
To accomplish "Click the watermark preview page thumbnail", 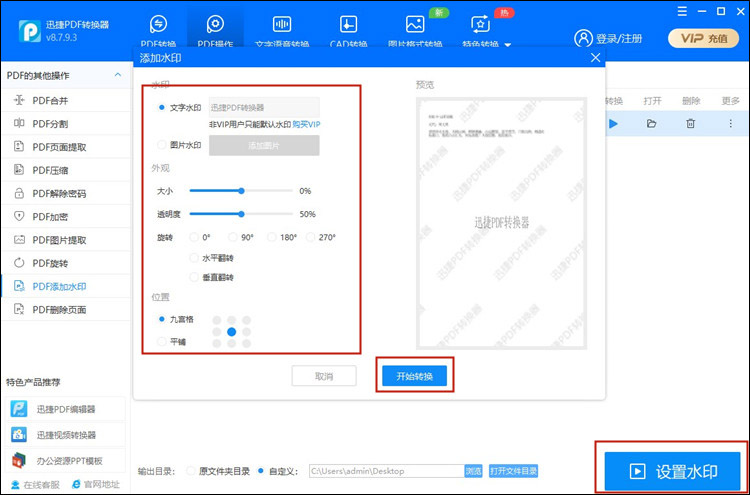I will (x=501, y=223).
